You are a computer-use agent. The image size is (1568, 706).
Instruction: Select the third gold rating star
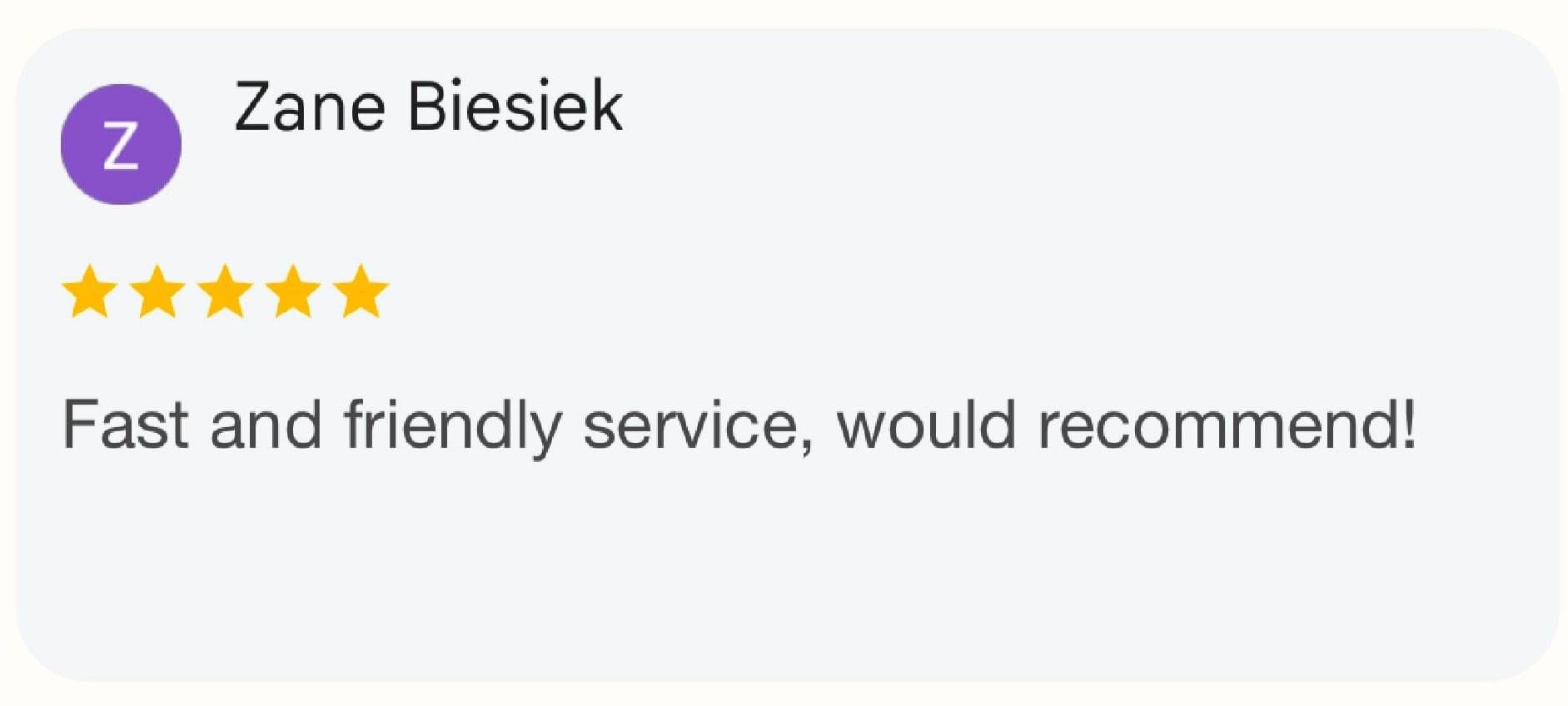[226, 292]
